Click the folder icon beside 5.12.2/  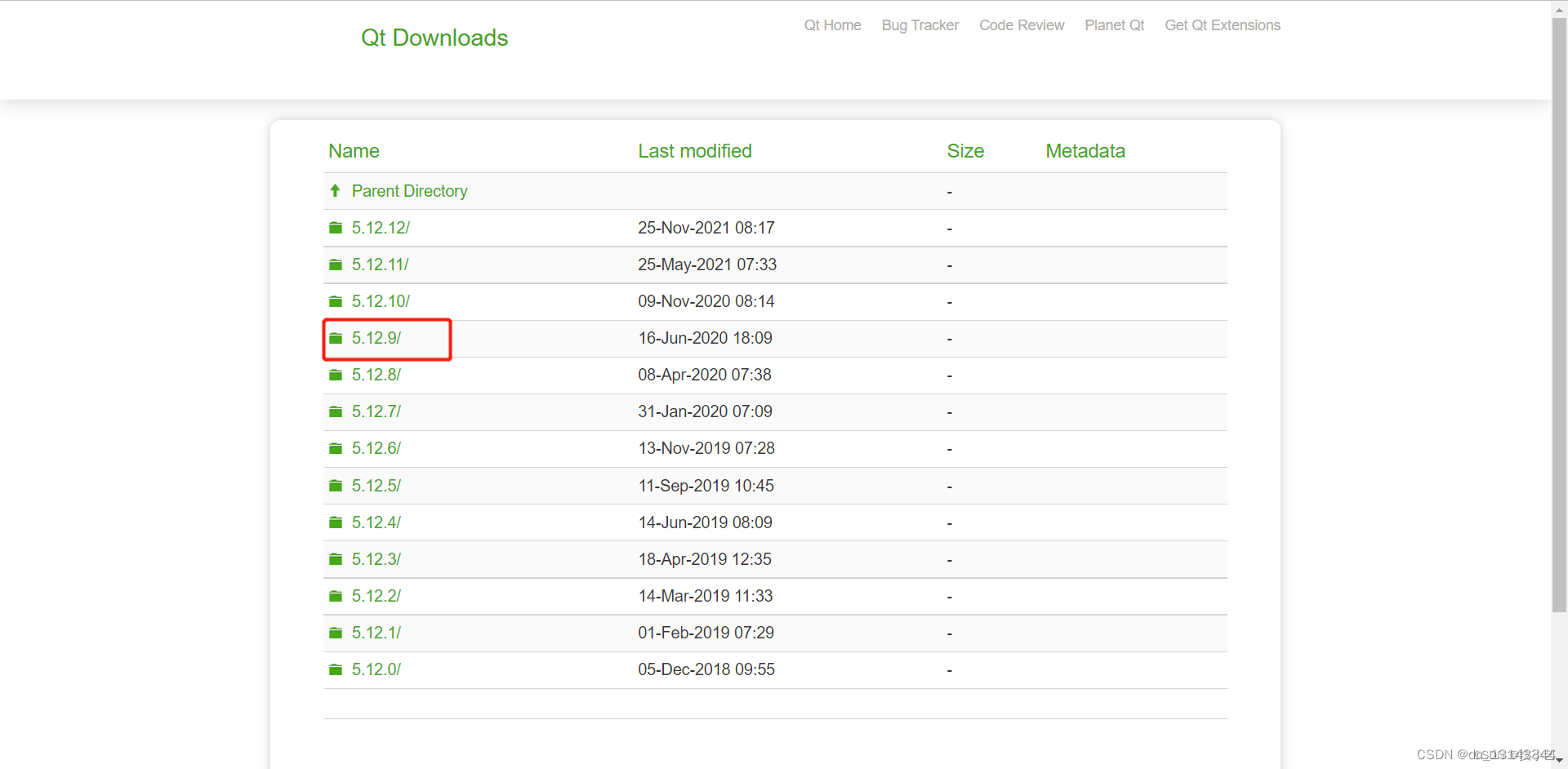[336, 596]
